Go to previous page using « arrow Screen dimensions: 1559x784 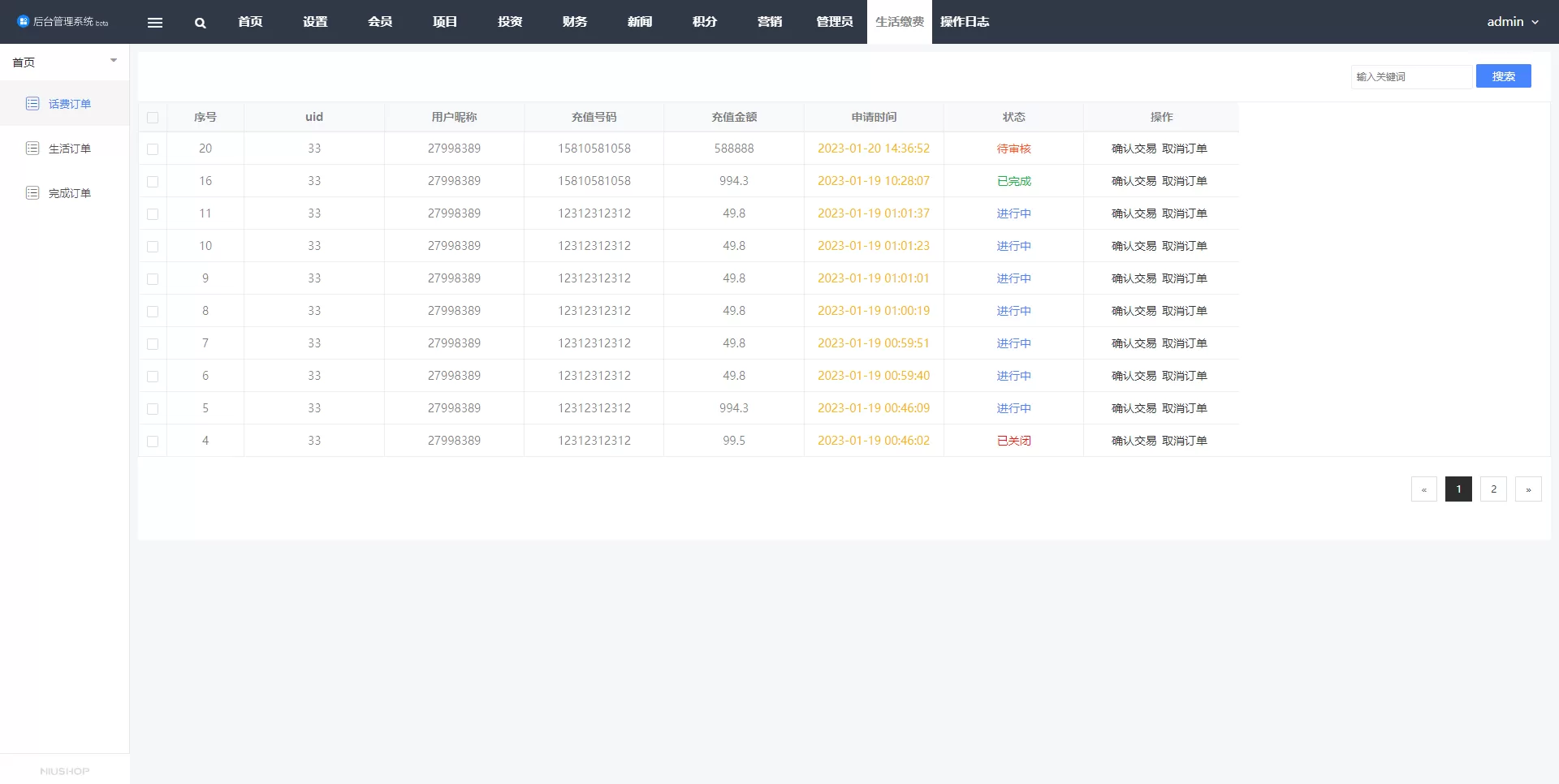1423,489
